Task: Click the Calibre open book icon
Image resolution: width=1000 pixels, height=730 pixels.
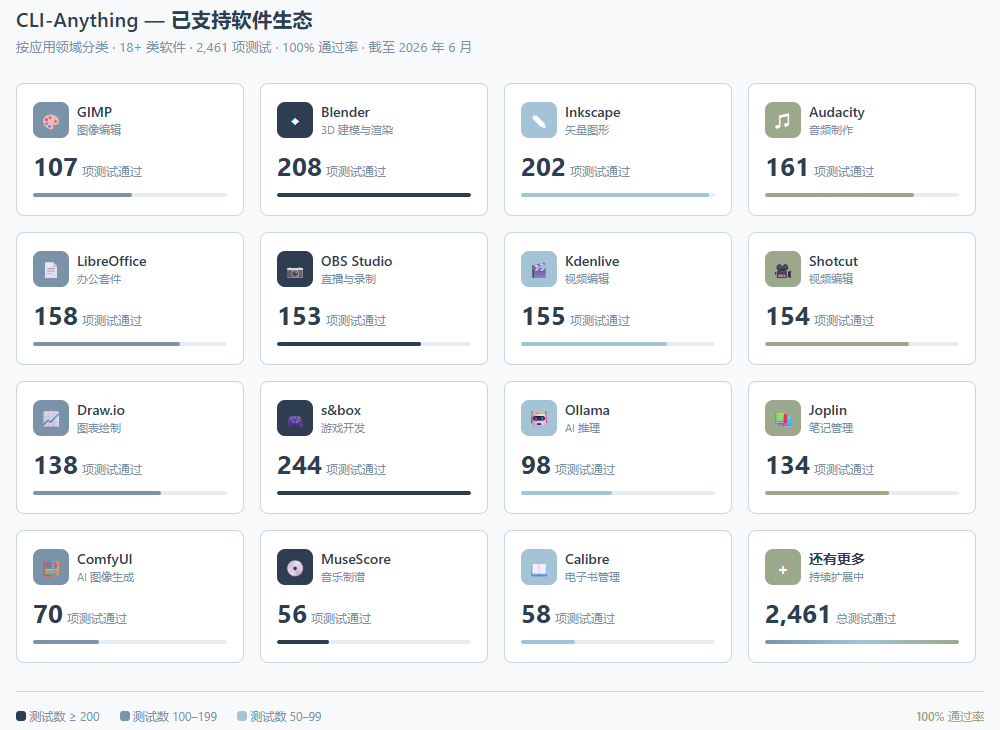Action: point(539,567)
